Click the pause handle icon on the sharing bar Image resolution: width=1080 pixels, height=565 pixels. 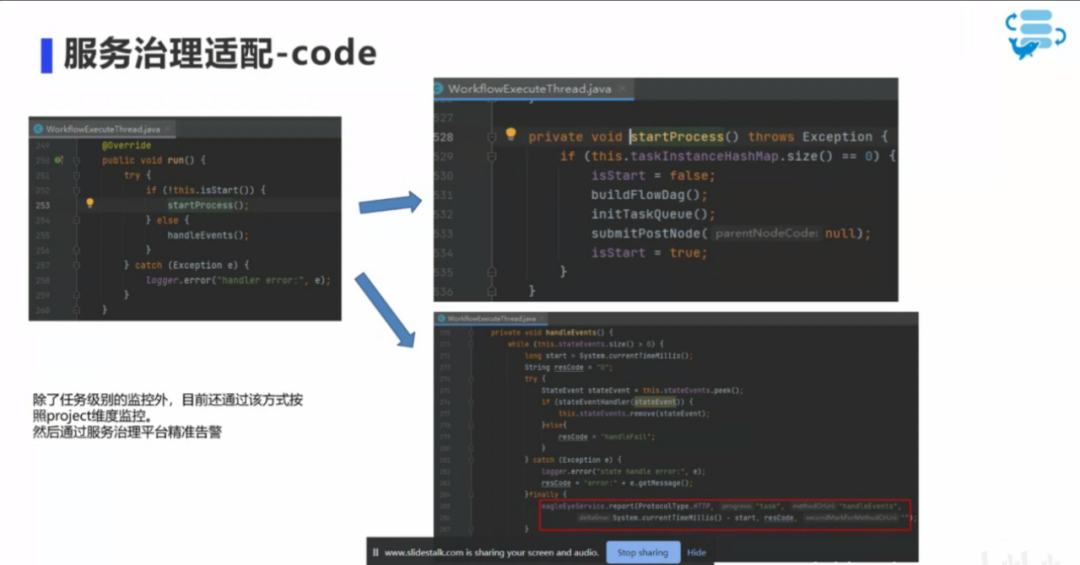click(x=375, y=552)
